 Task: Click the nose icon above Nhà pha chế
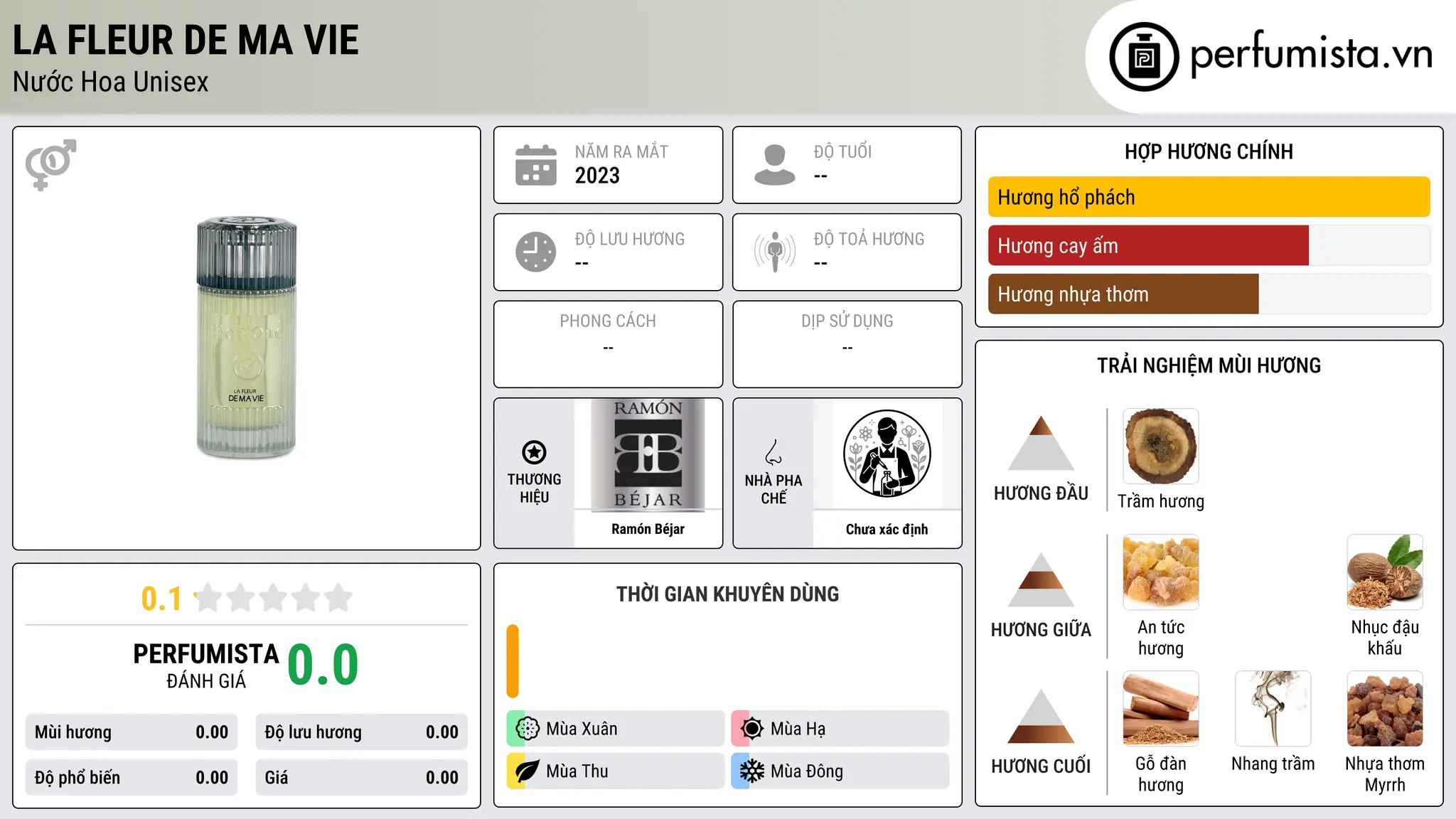point(773,452)
